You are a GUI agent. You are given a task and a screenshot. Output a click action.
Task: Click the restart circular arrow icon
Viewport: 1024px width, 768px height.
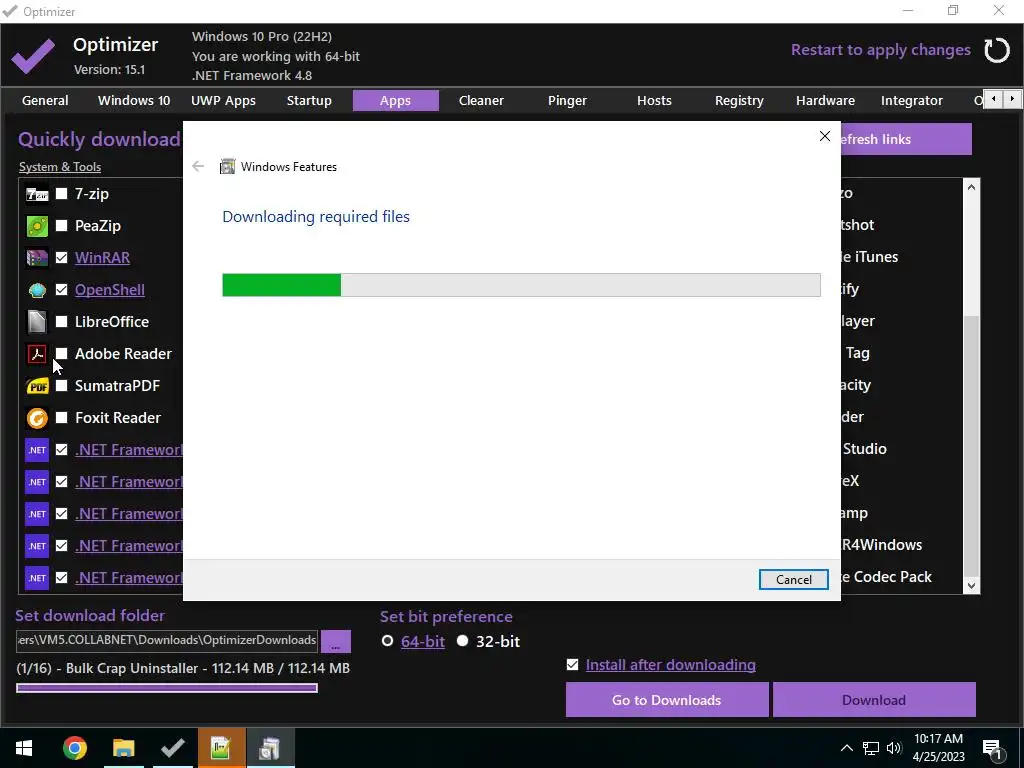(997, 50)
